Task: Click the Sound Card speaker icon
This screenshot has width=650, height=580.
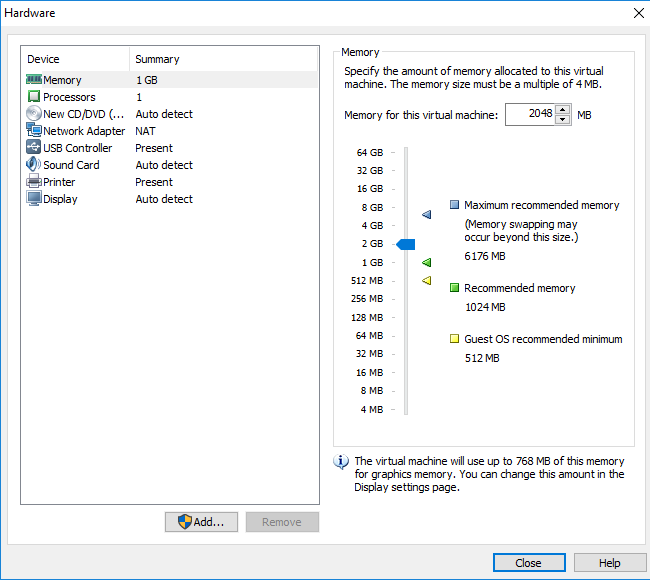Action: (x=34, y=164)
